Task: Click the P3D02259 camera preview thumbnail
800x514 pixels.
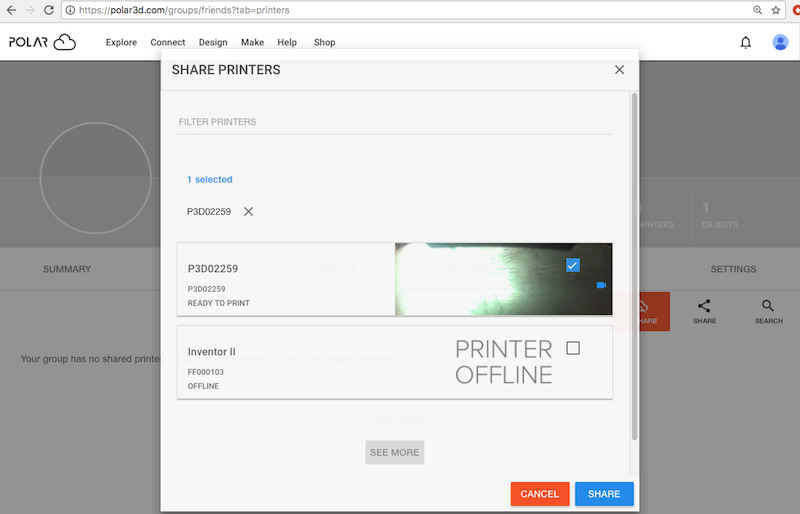Action: click(x=503, y=279)
